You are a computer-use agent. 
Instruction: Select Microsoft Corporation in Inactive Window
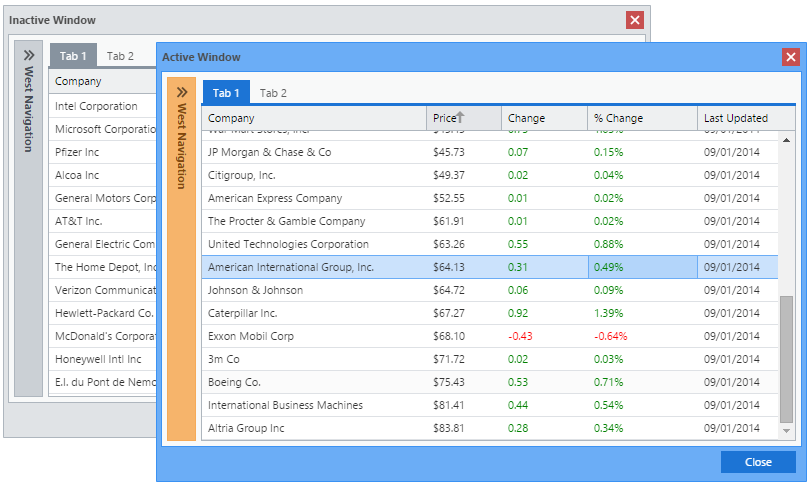tap(103, 129)
